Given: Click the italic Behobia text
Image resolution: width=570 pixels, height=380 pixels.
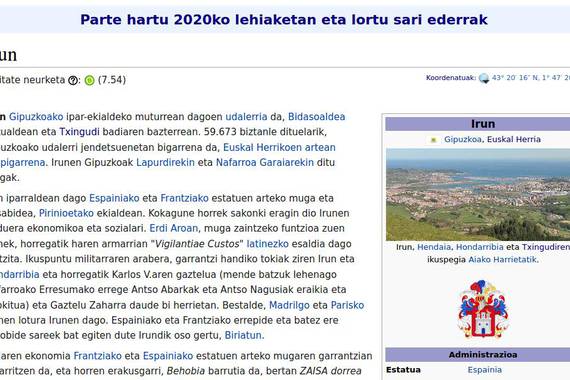Looking at the screenshot, I should (186, 371).
